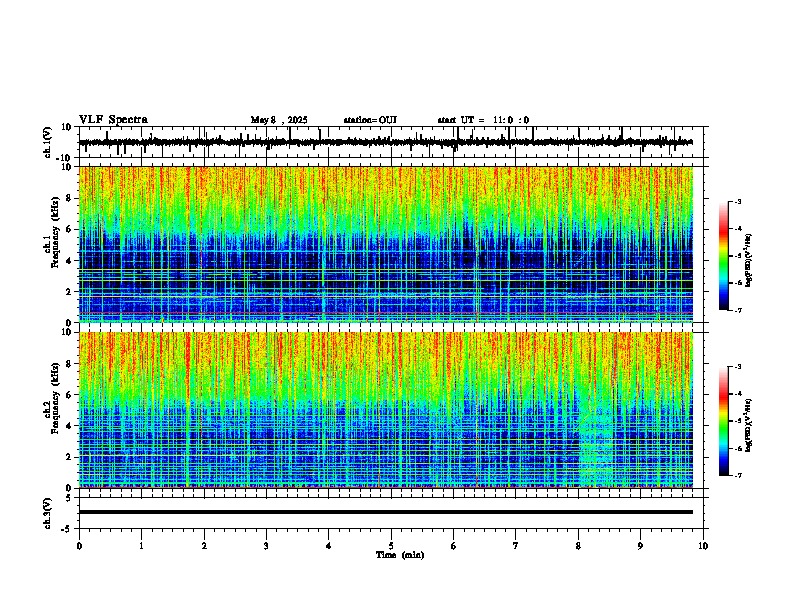
Task: Click time axis tick label "7"
Action: point(516,546)
